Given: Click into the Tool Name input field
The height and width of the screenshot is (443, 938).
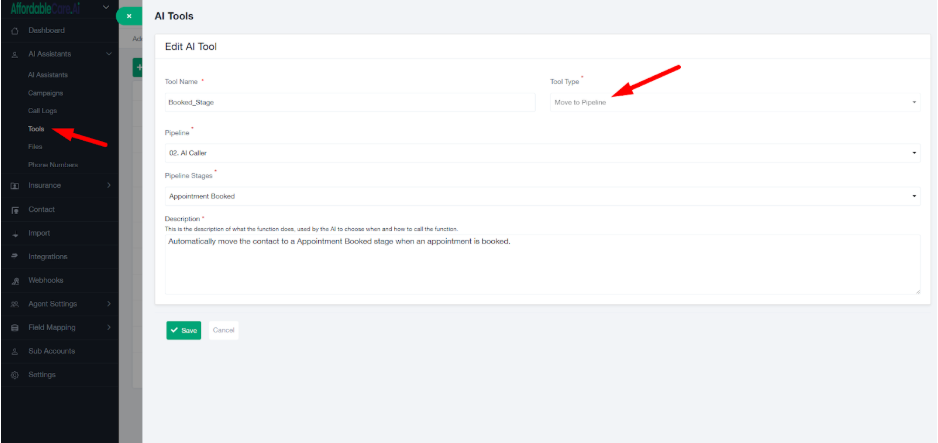Looking at the screenshot, I should (x=350, y=102).
